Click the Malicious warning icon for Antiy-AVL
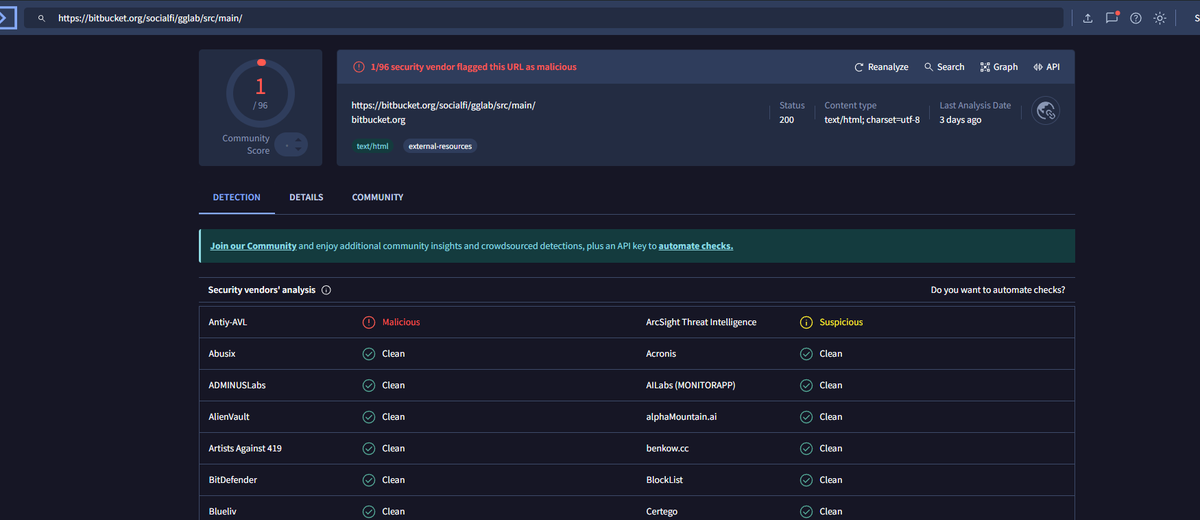The width and height of the screenshot is (1200, 520). [x=369, y=322]
